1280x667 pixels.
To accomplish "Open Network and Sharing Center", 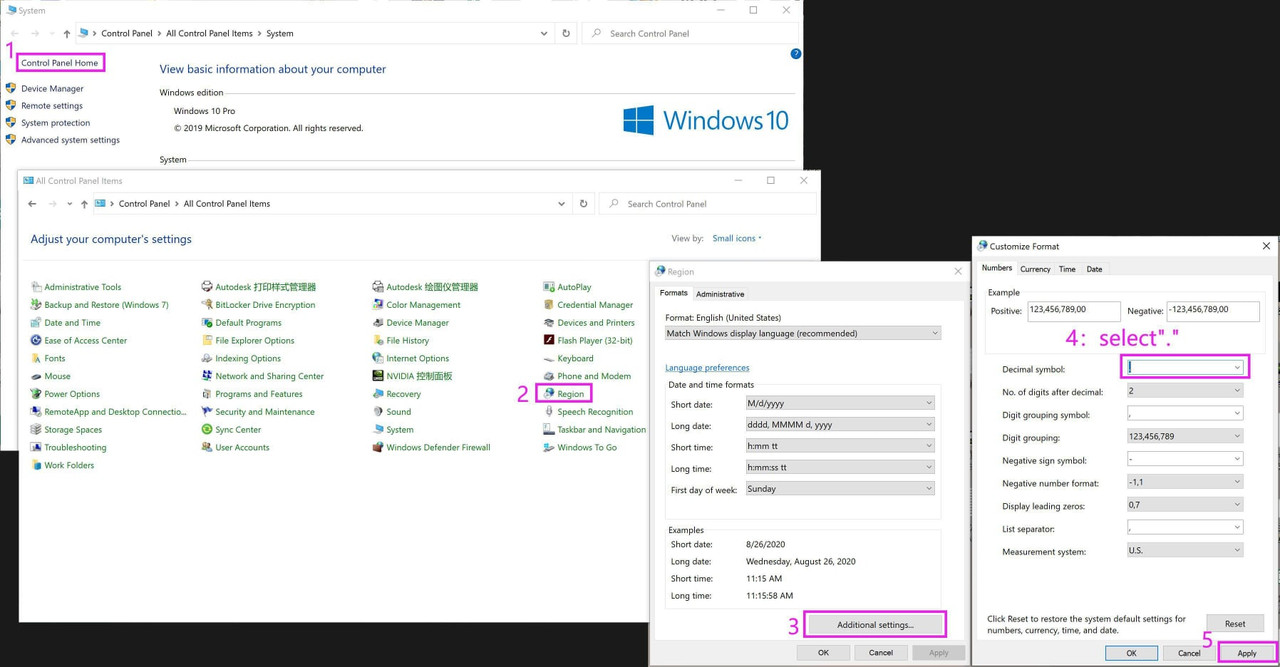I will click(x=263, y=376).
